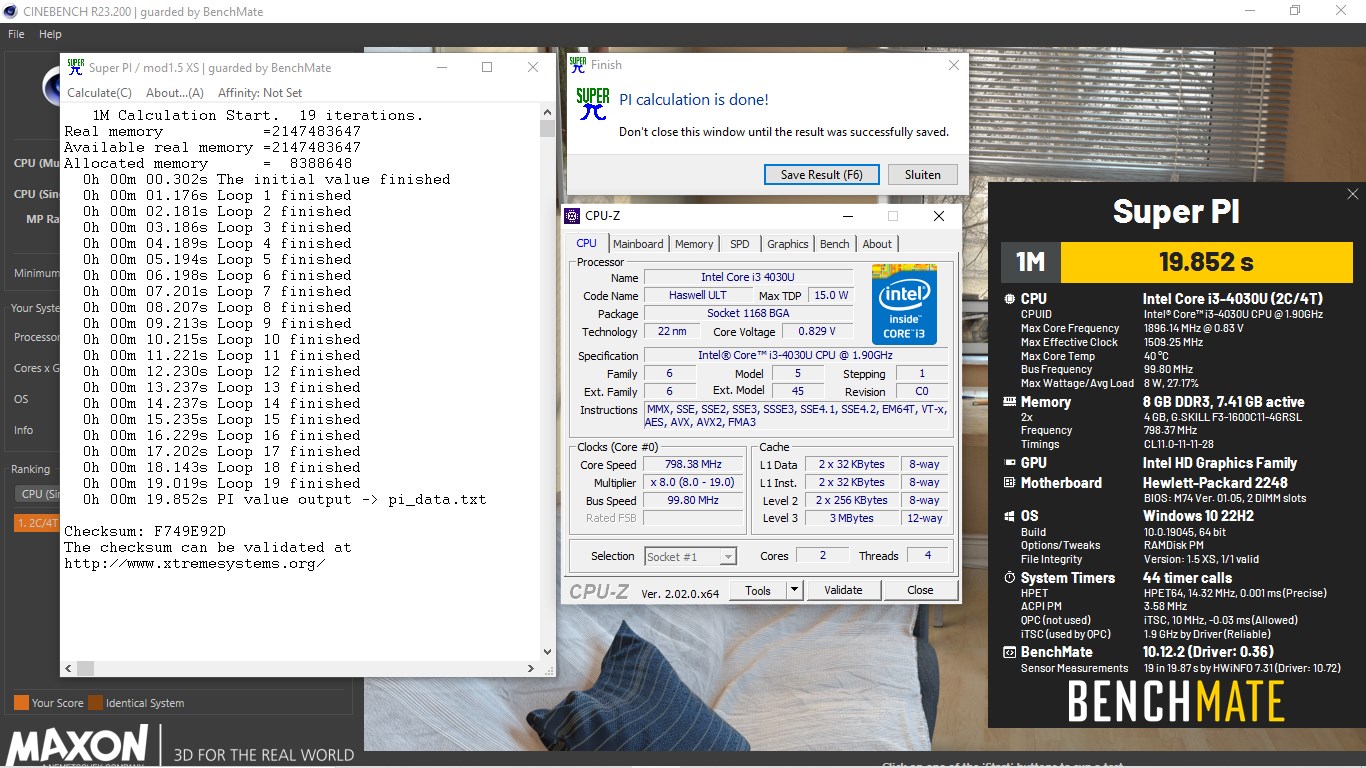Switch to Memory tab in CPU-Z
This screenshot has height=768, width=1366.
tap(694, 244)
